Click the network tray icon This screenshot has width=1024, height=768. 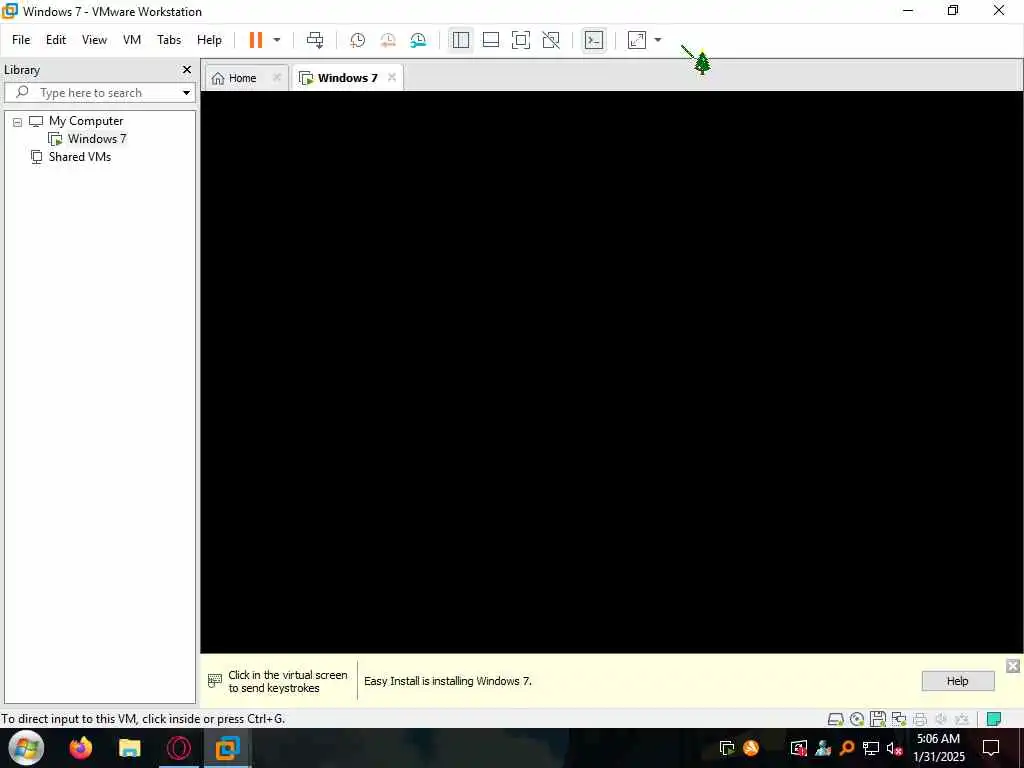pyautogui.click(x=871, y=748)
